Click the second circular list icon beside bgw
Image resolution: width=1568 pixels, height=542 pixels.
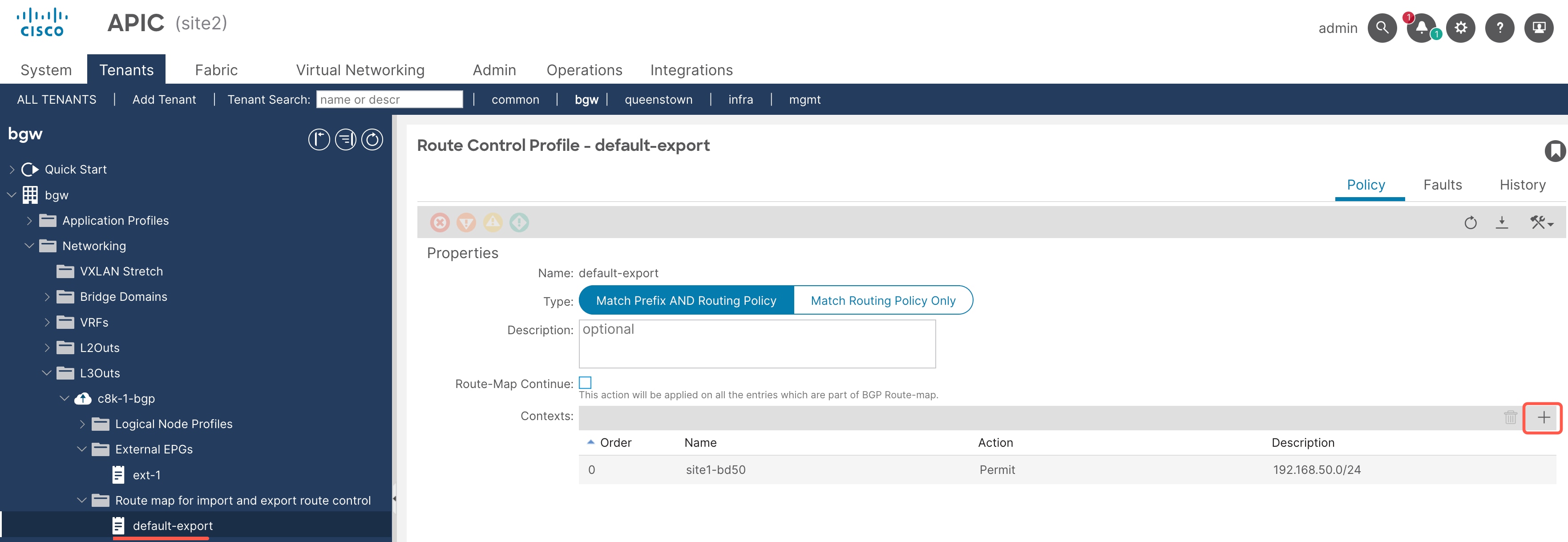pos(345,139)
